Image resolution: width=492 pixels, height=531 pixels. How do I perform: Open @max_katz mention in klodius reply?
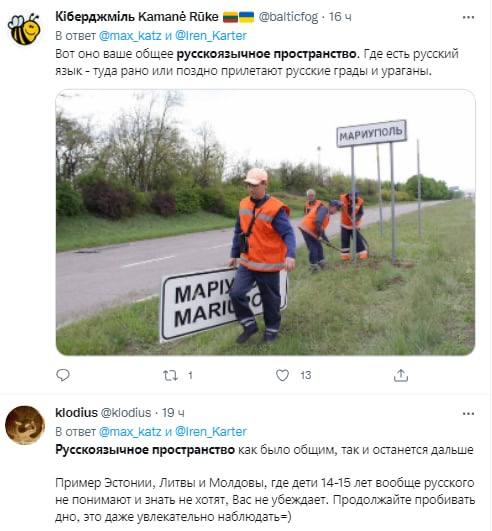click(x=130, y=431)
